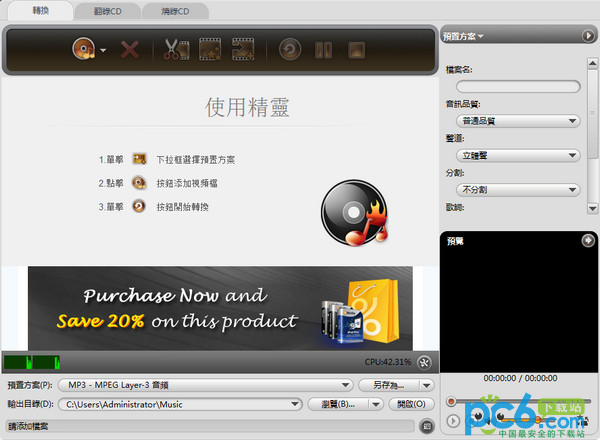Viewport: 600px width, 440px height.
Task: Click the convert icon in step 3
Action: [139, 206]
